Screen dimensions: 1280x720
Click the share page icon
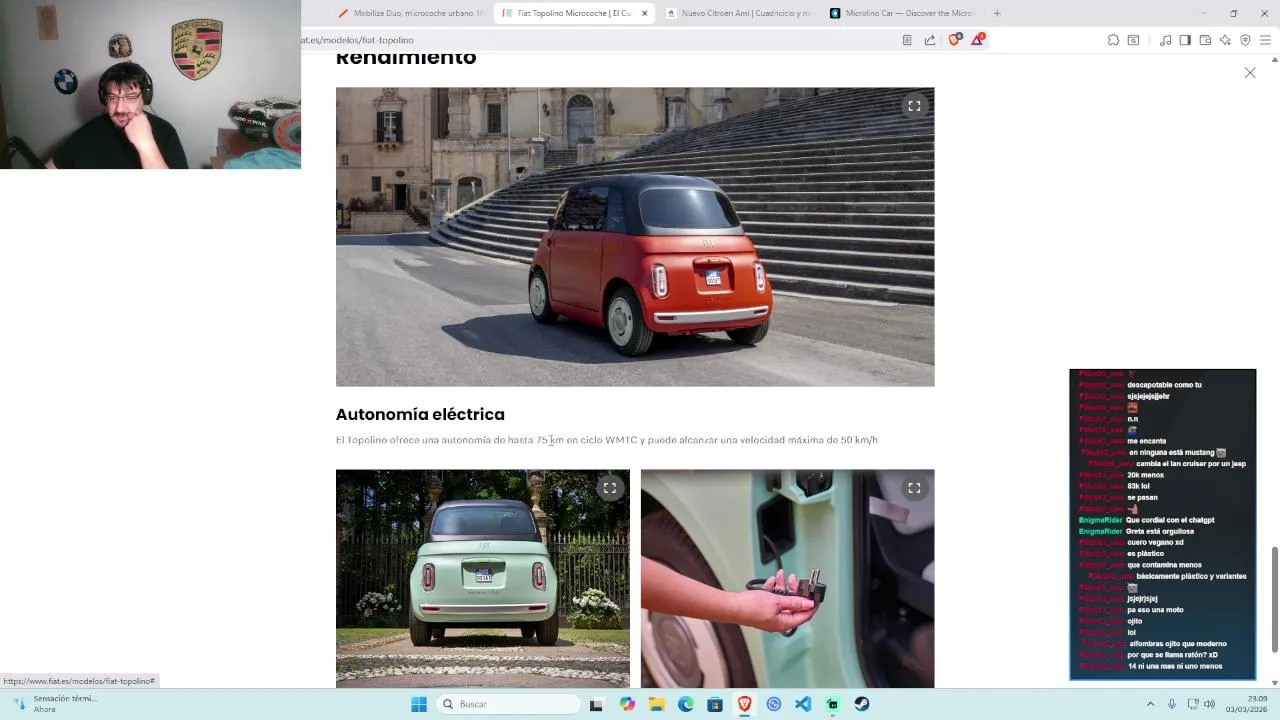tap(930, 40)
